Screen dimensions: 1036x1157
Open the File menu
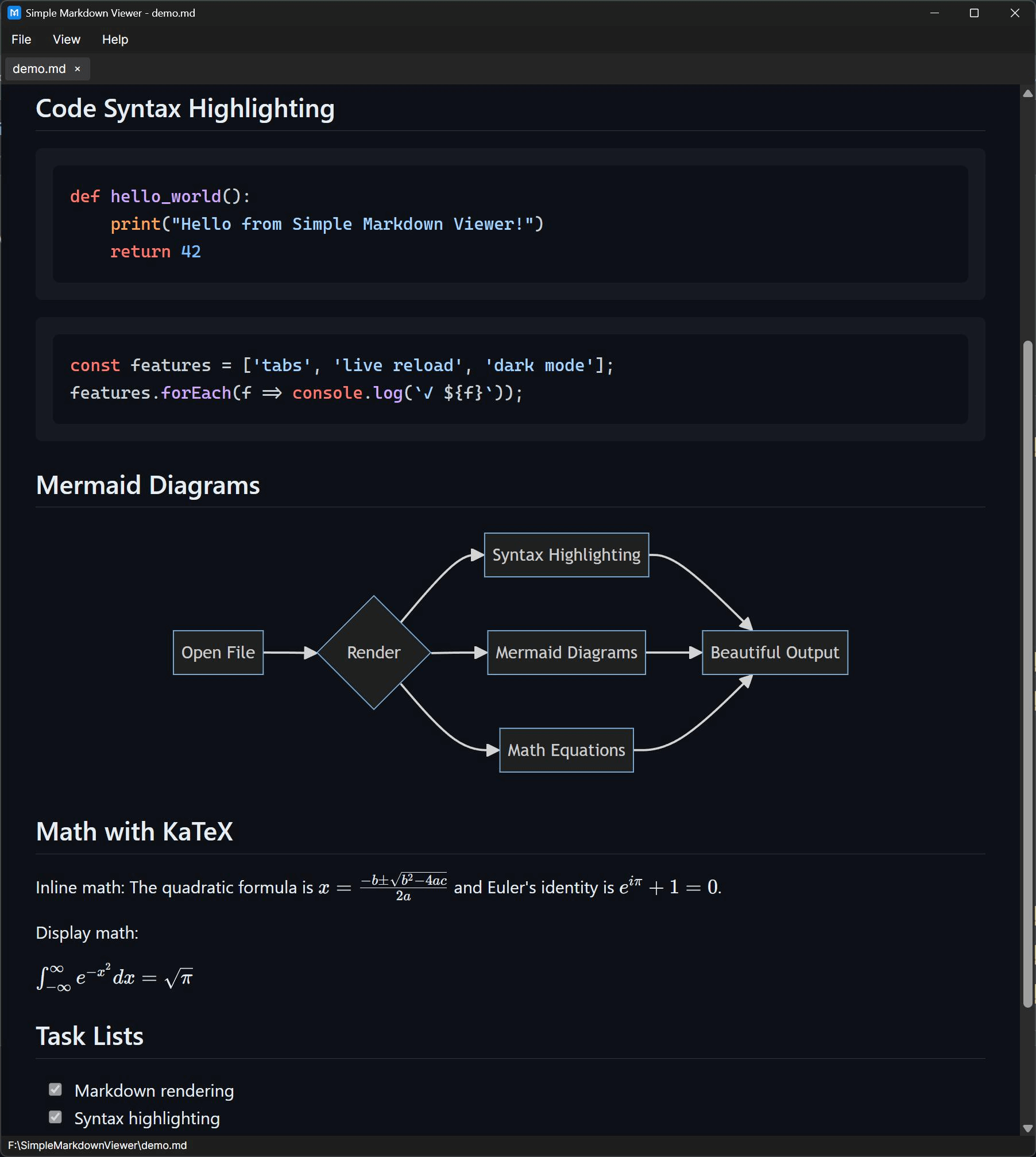pos(21,40)
